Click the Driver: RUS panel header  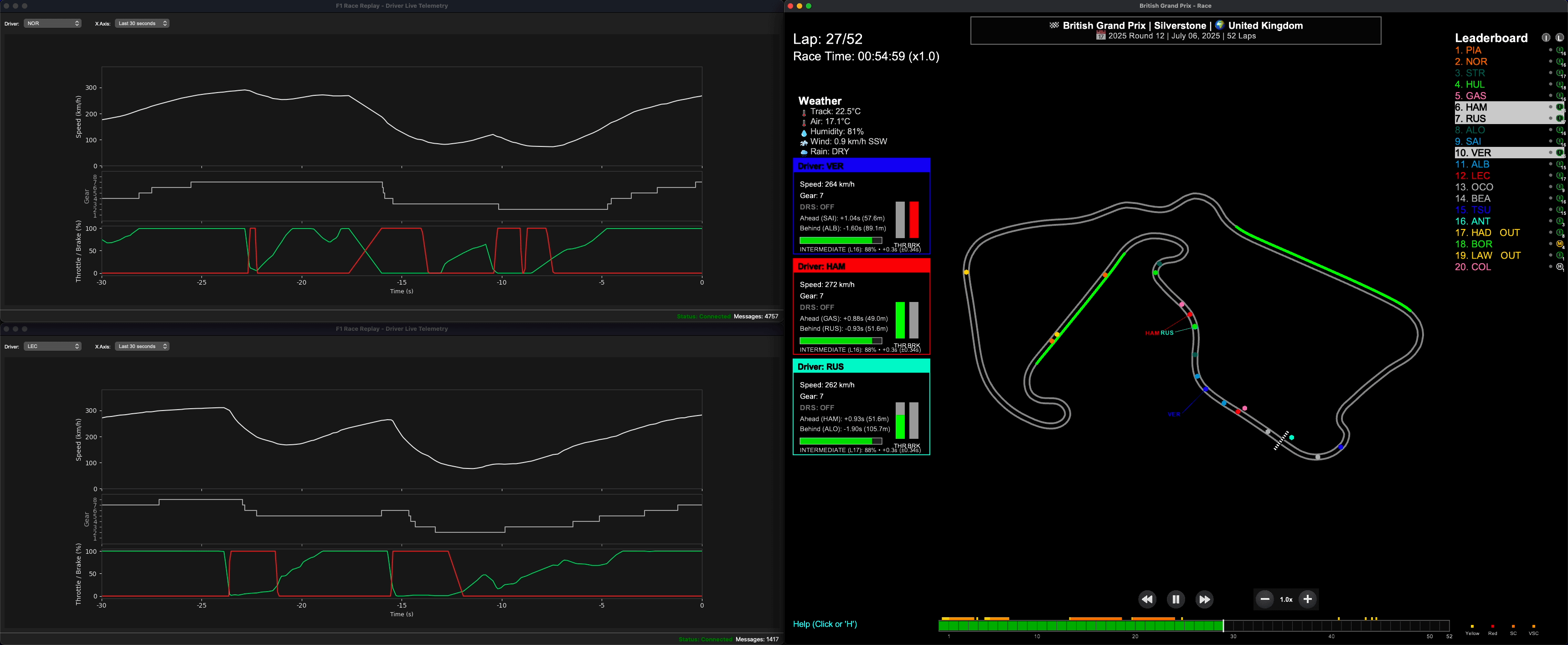tap(861, 367)
